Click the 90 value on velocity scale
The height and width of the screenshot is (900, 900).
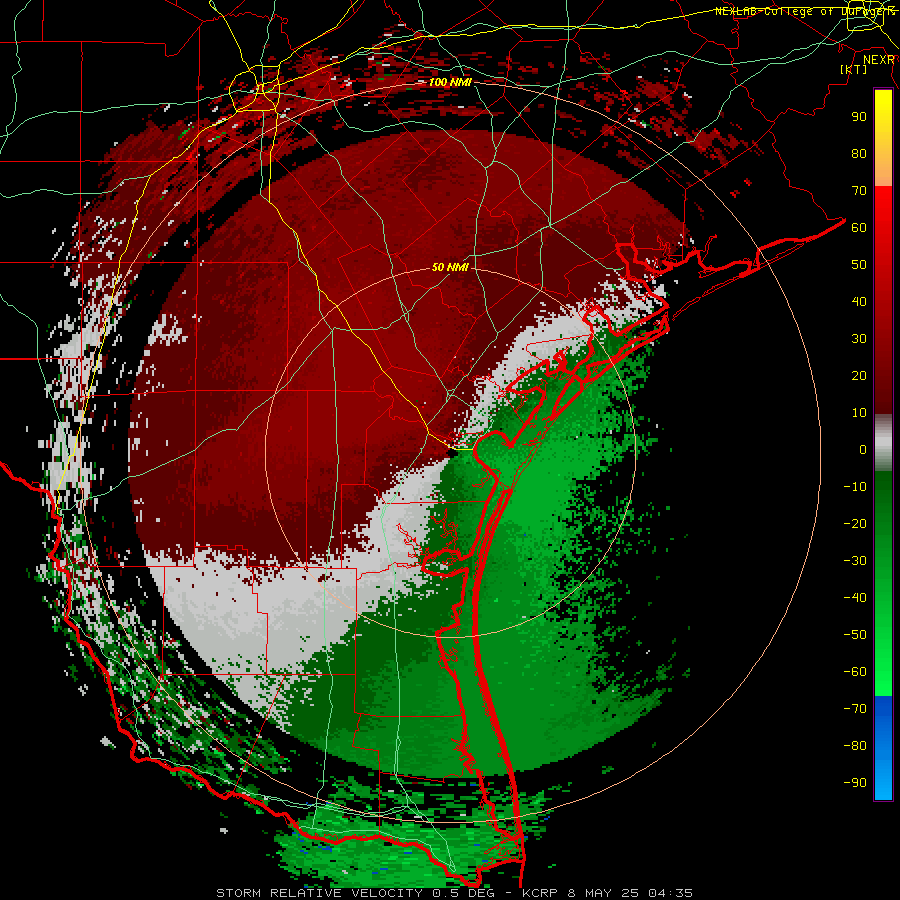click(859, 117)
